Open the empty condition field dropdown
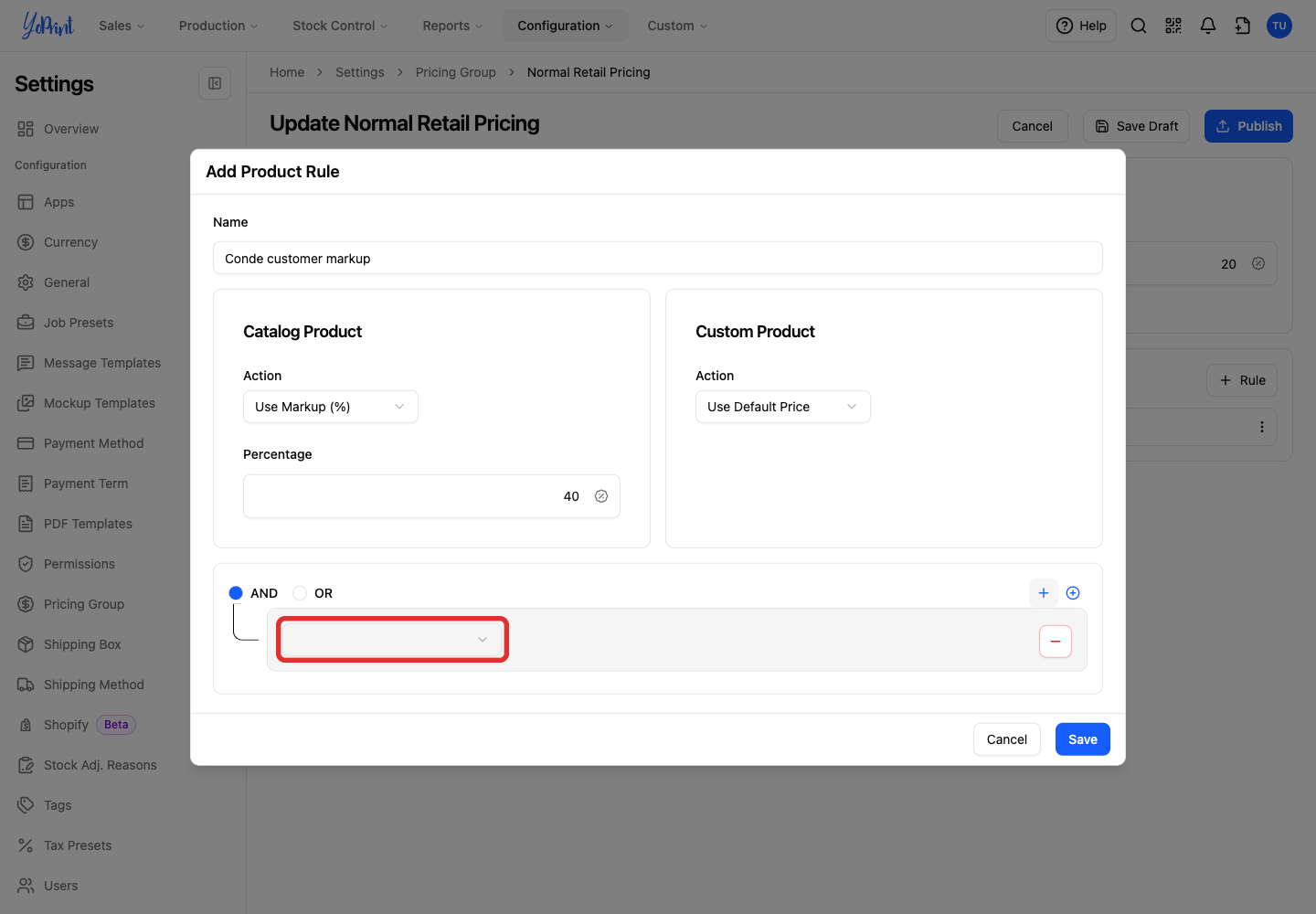Screen dimensions: 1316x914 point(392,640)
